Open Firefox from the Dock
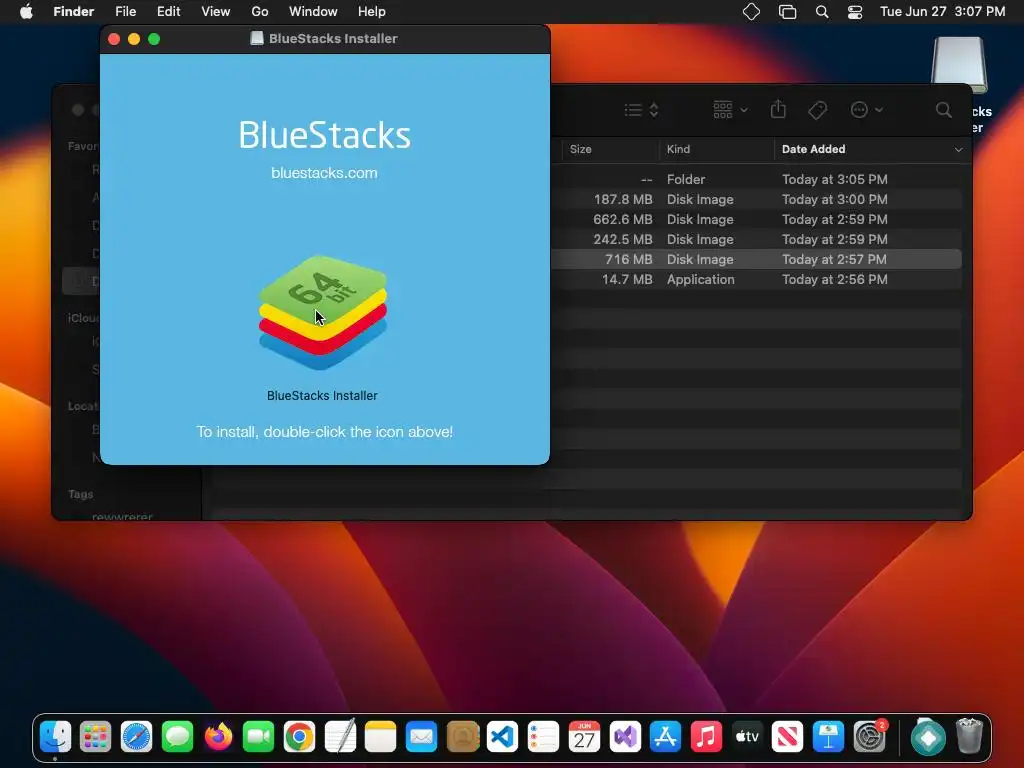 (218, 737)
